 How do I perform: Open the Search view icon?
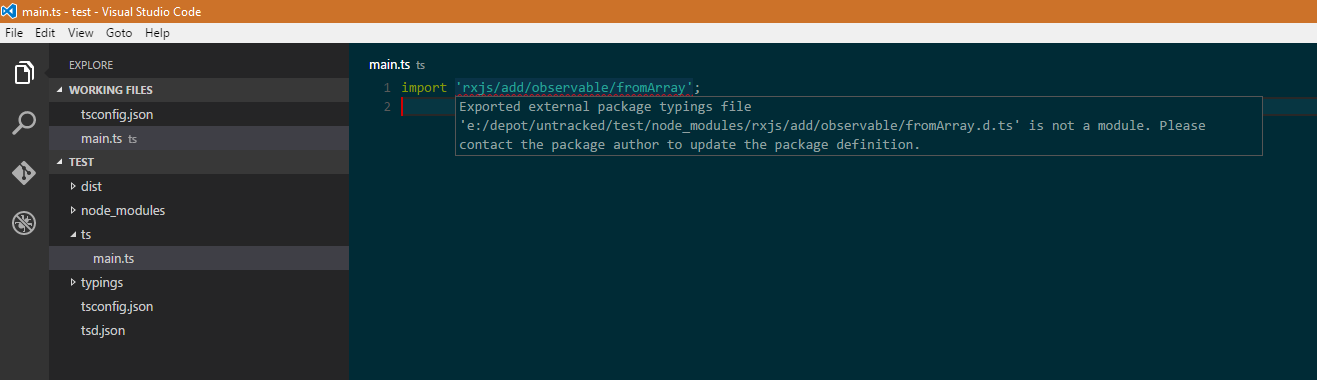click(x=24, y=124)
